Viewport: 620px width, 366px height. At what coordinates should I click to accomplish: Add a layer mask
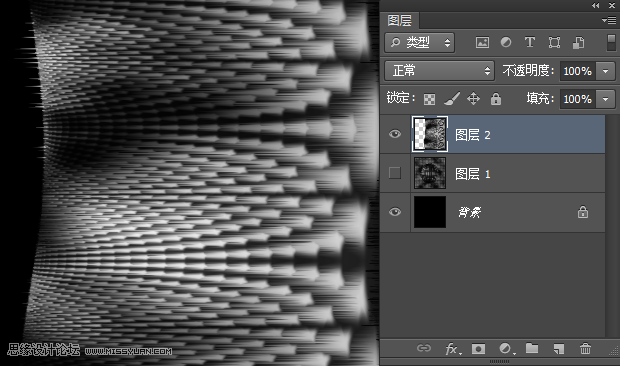[x=478, y=349]
